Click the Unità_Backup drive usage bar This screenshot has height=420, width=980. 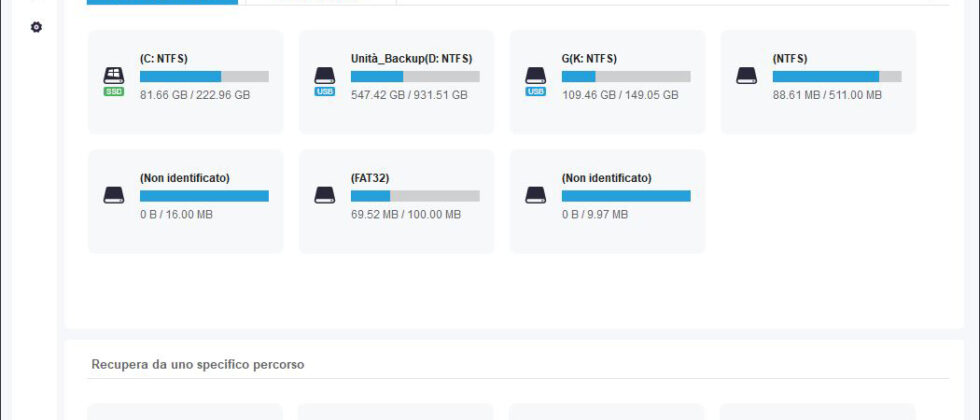coord(415,76)
